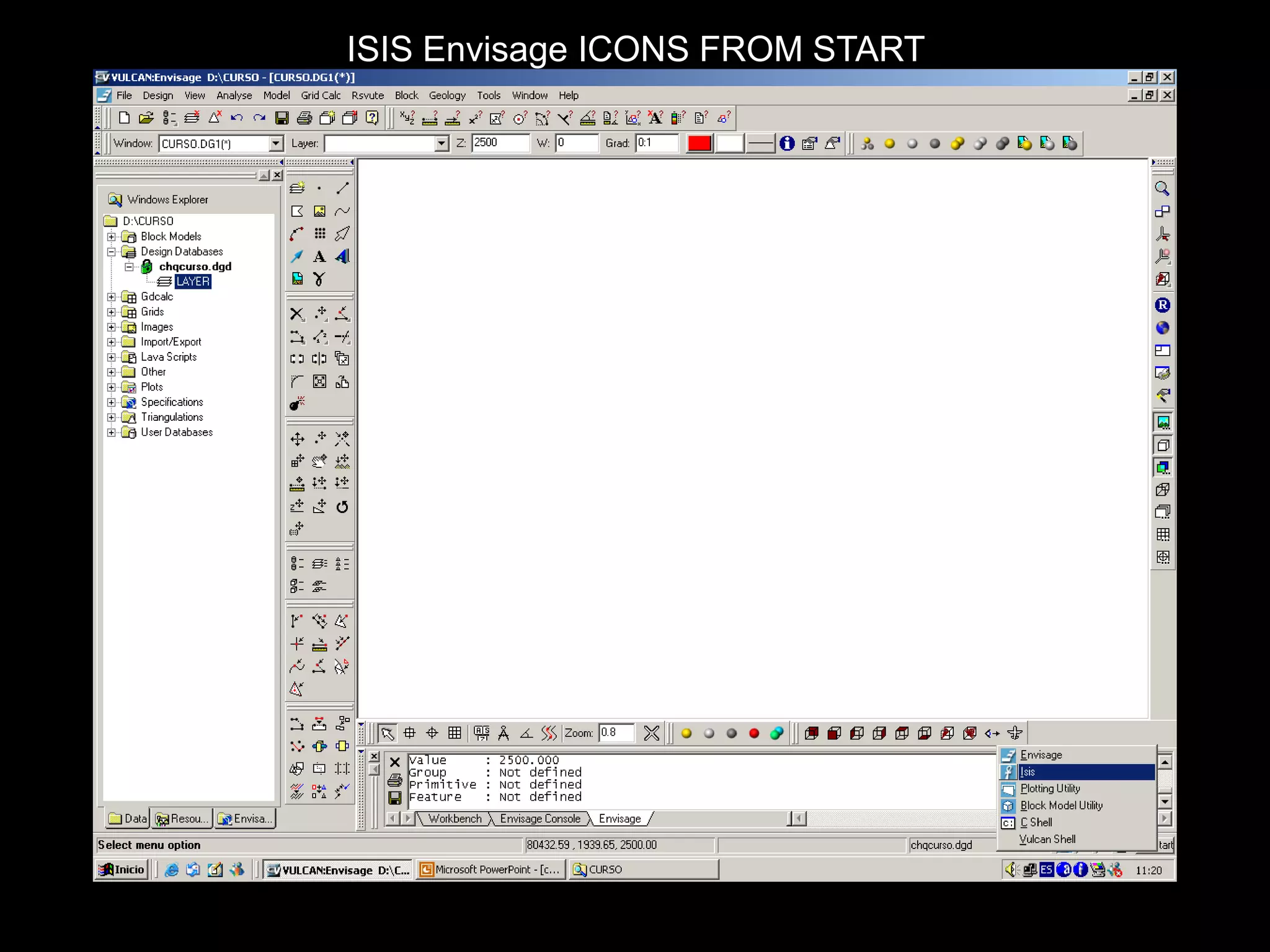
Task: Switch to the Envisage Console tab
Action: 540,819
